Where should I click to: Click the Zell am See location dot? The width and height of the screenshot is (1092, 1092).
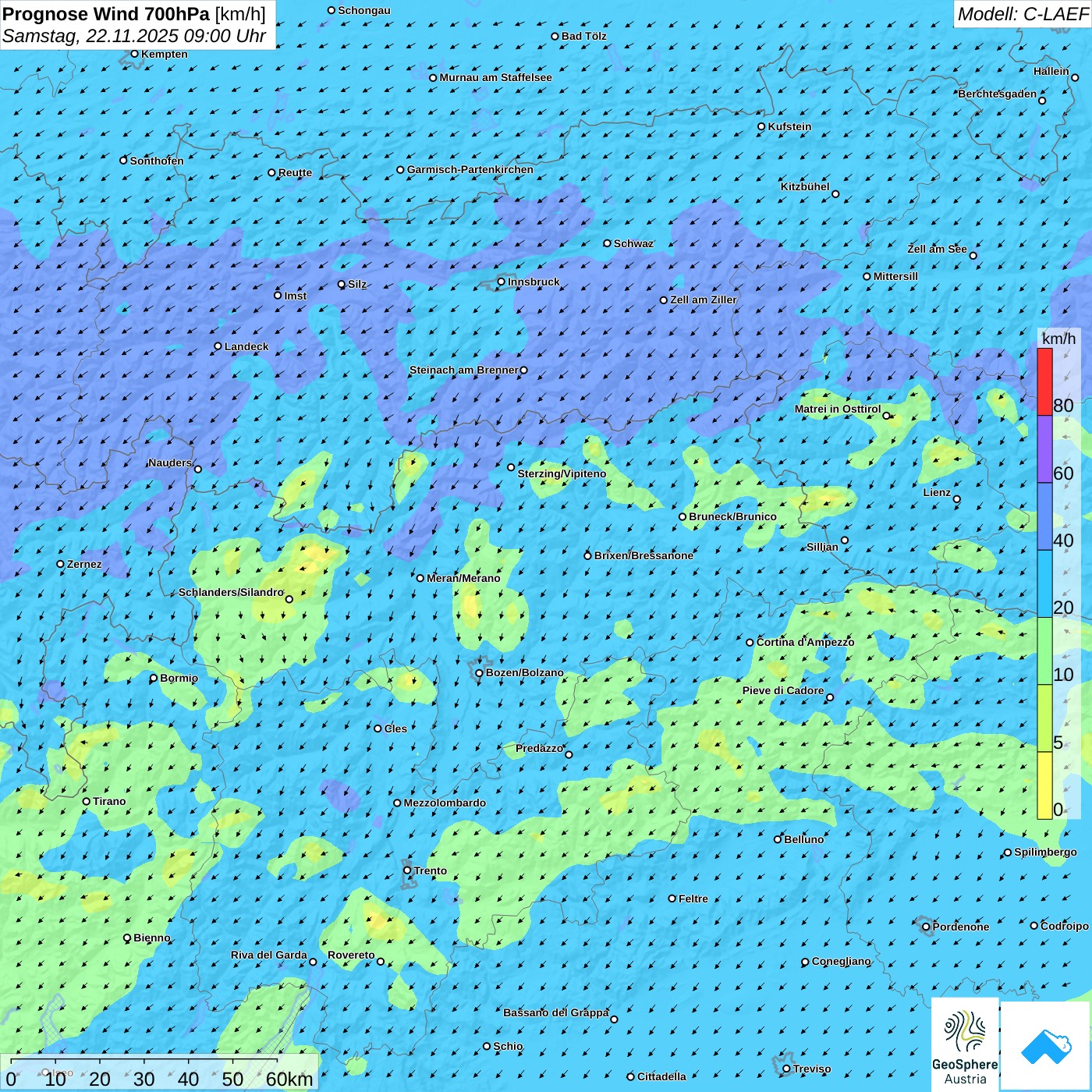tap(973, 255)
